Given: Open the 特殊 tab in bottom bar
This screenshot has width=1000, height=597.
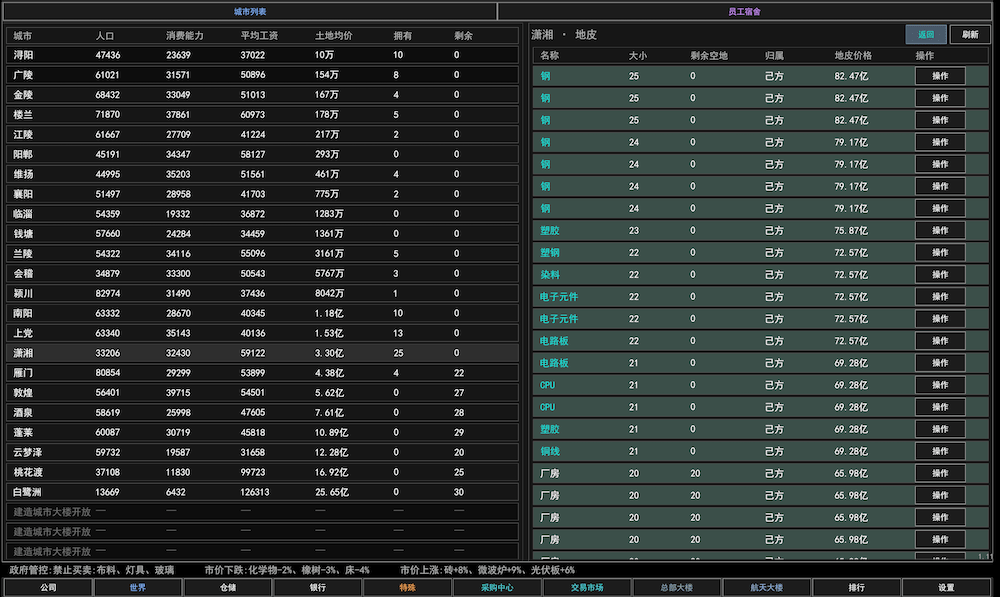Looking at the screenshot, I should coord(407,587).
